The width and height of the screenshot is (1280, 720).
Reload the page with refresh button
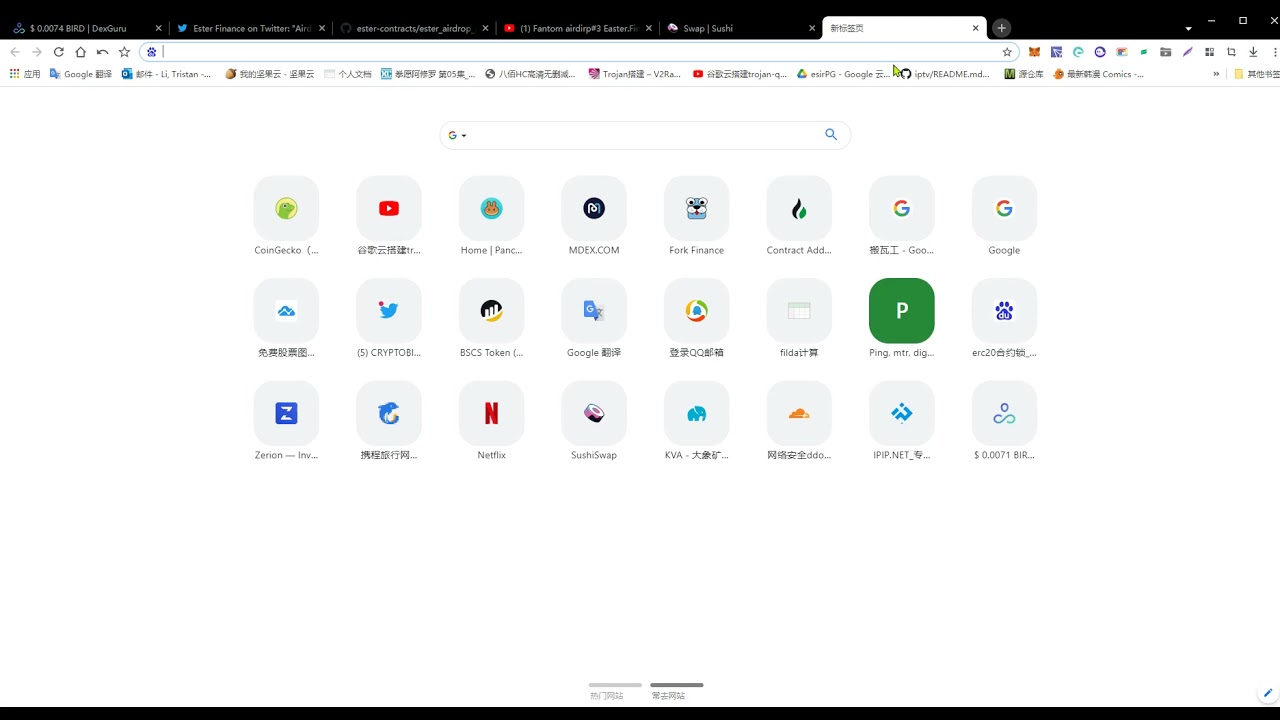click(58, 52)
